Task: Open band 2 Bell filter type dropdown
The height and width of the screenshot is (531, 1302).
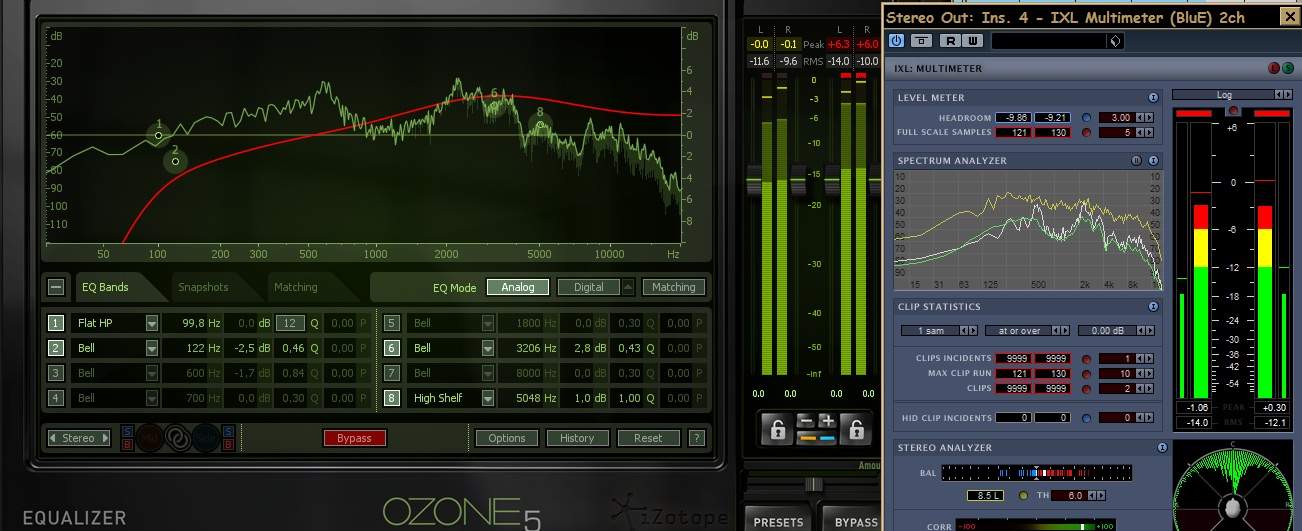Action: point(152,348)
